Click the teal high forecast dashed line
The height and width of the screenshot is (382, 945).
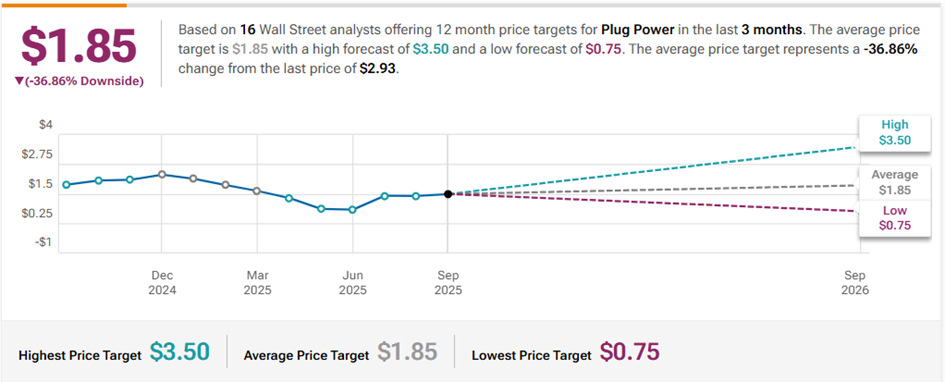point(651,171)
